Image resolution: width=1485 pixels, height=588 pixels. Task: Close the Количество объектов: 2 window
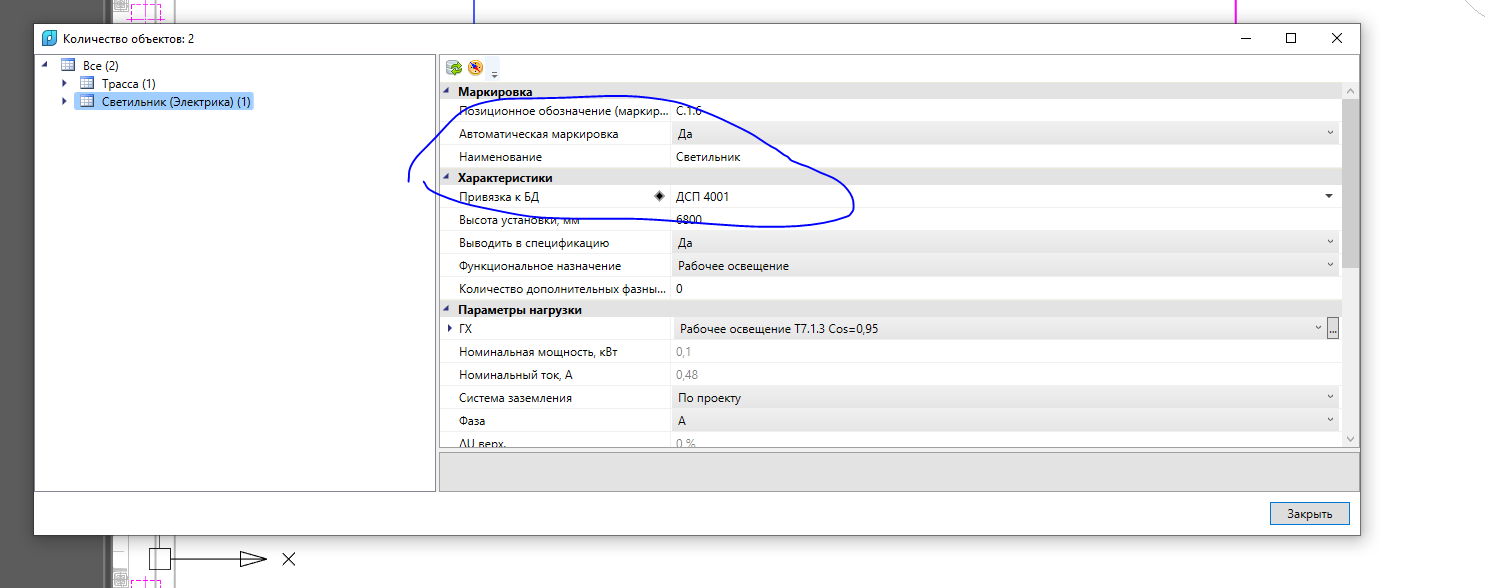coord(1337,38)
